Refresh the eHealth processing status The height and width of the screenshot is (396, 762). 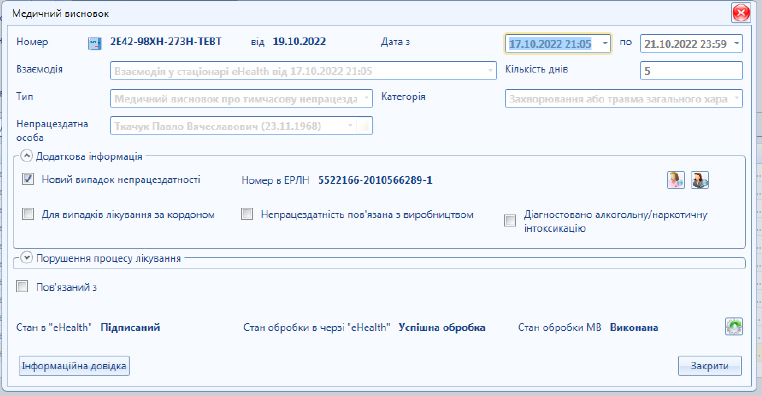[x=734, y=327]
